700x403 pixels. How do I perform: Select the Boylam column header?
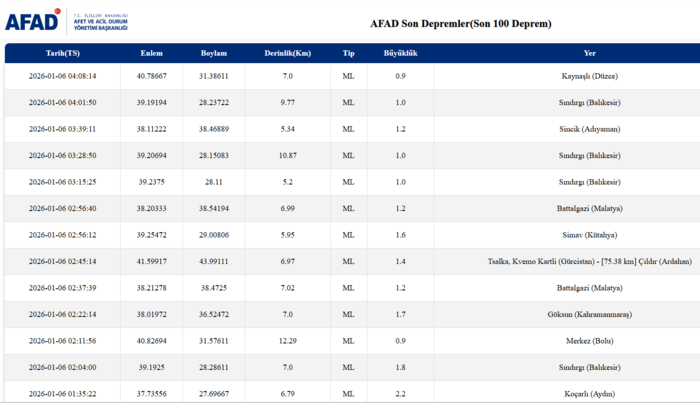click(214, 53)
